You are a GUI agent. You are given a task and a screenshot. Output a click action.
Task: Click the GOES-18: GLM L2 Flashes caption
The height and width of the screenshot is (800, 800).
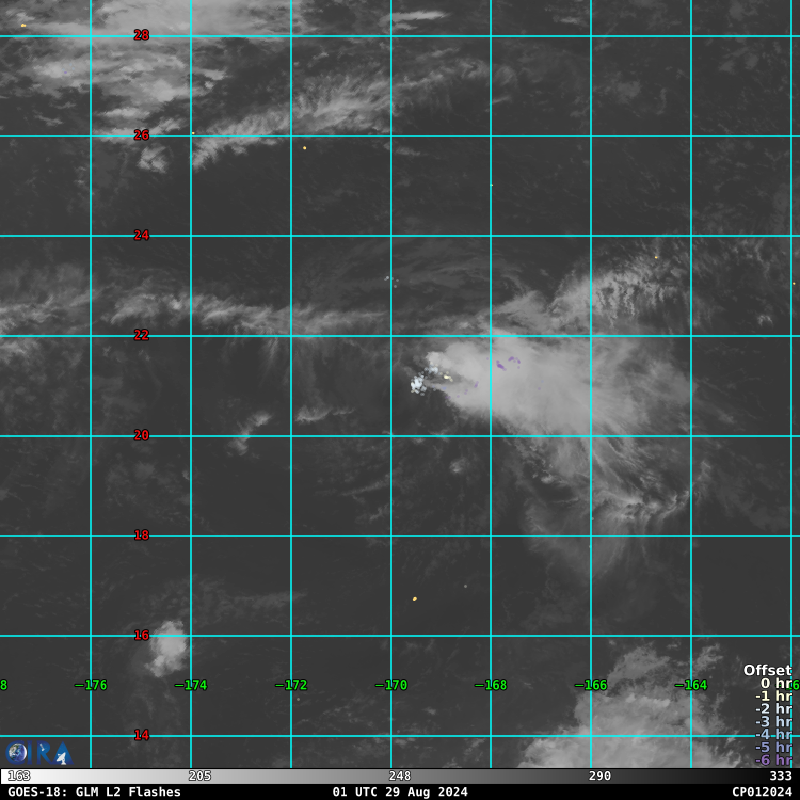(94, 792)
